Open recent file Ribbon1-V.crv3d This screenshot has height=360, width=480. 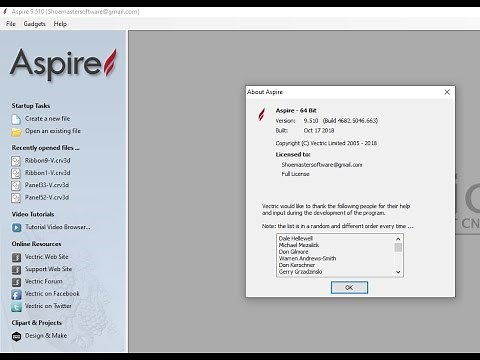(47, 173)
